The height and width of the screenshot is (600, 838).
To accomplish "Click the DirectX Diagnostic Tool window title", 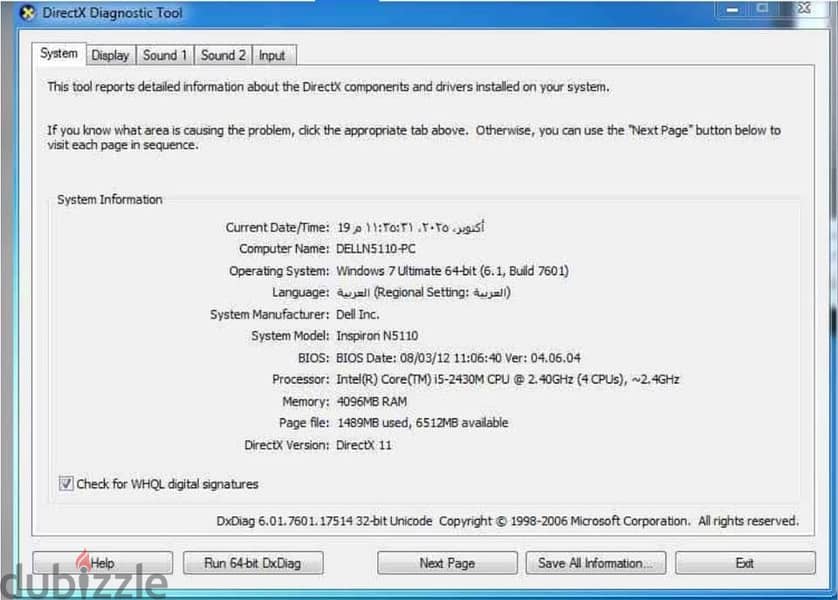I will 112,13.
